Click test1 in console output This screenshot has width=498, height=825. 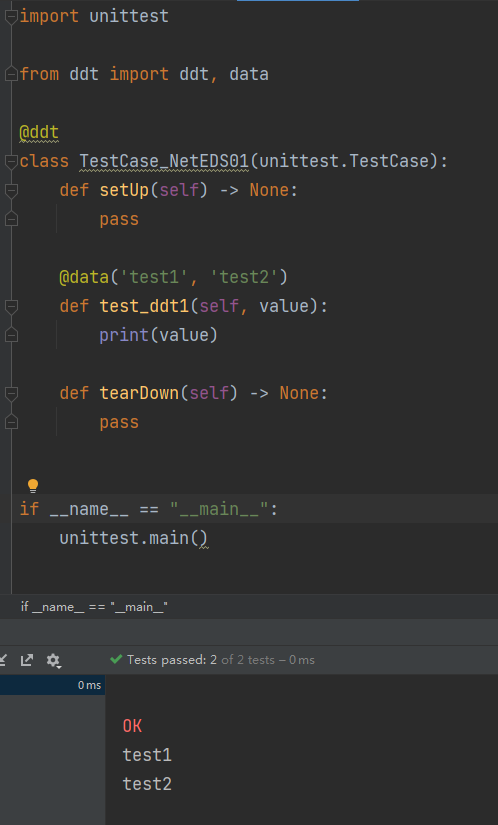[x=147, y=755]
